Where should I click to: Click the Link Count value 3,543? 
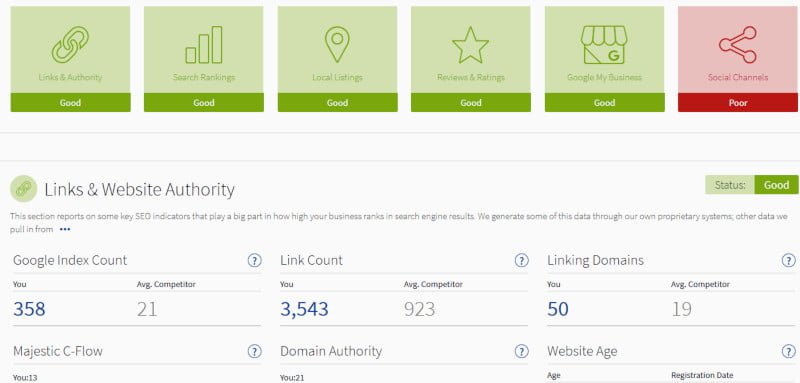(x=304, y=309)
